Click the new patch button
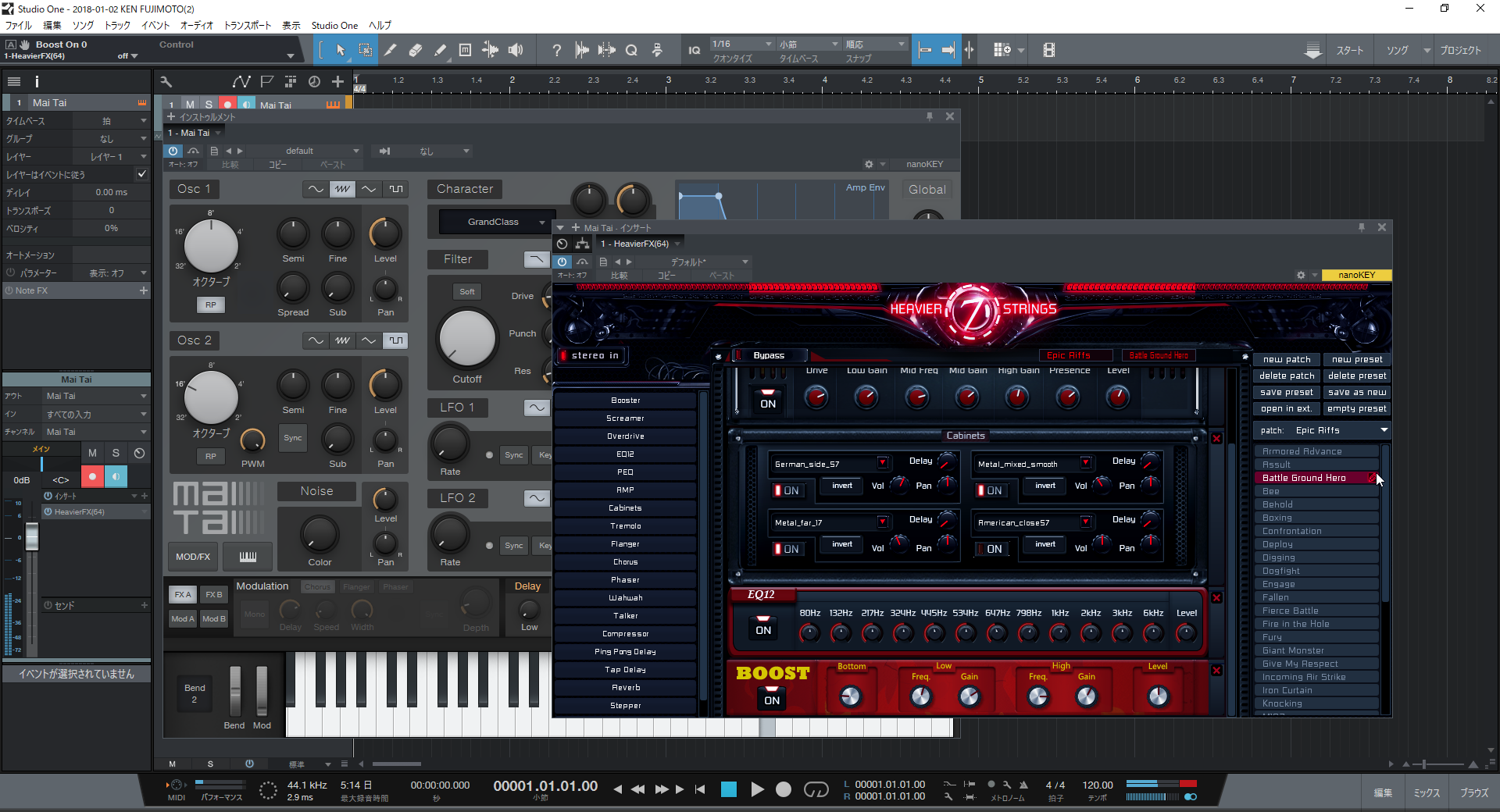 point(1287,359)
